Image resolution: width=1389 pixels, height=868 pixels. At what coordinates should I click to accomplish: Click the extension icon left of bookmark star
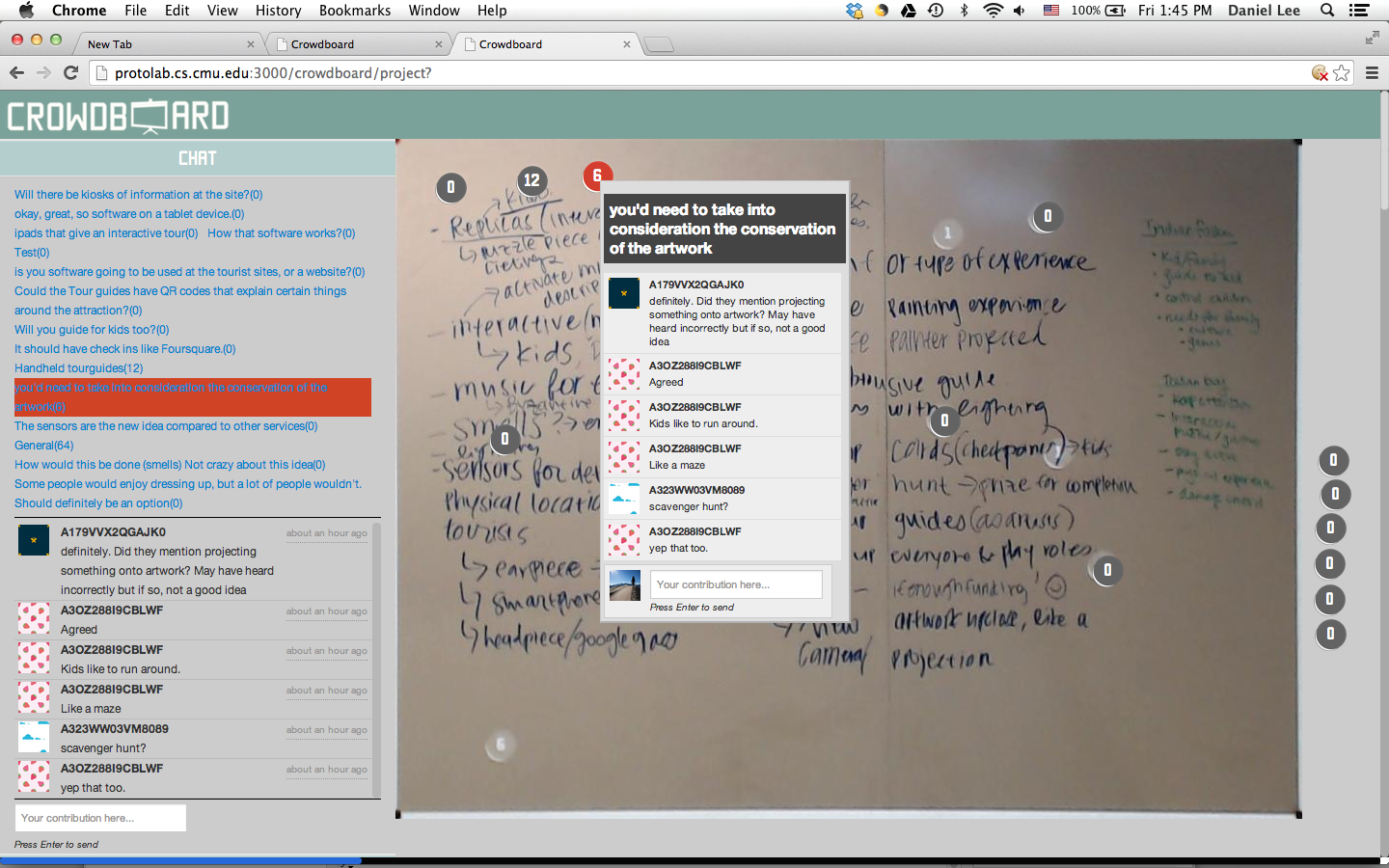[x=1320, y=73]
